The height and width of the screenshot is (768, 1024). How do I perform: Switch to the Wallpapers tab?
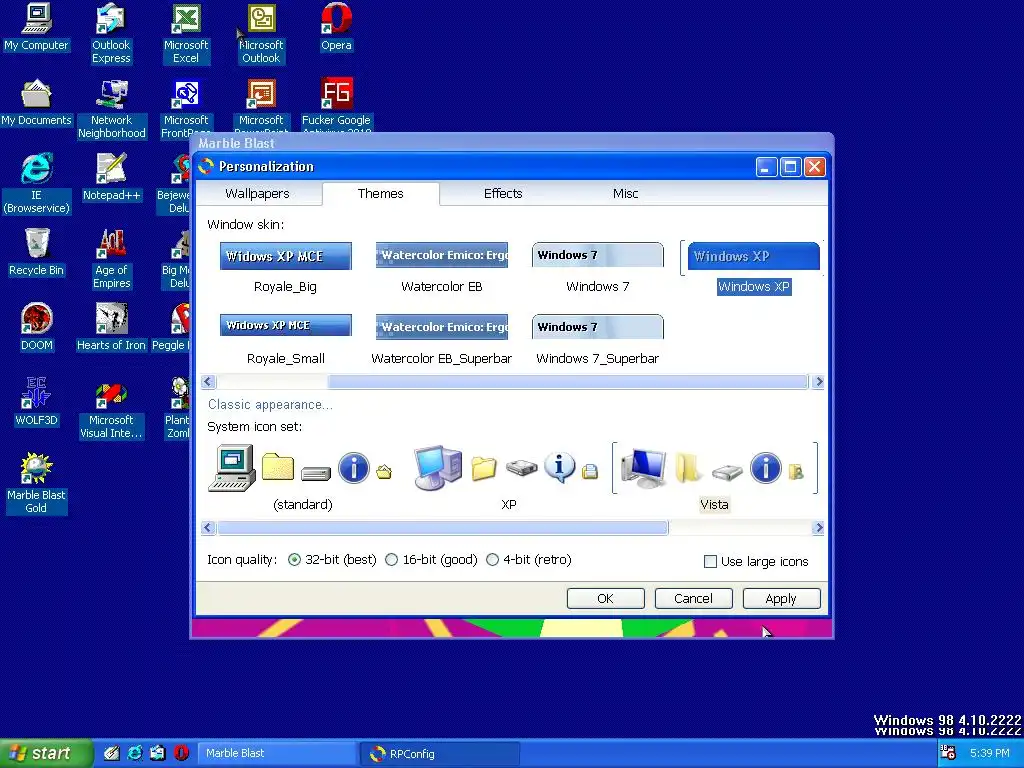[x=257, y=193]
